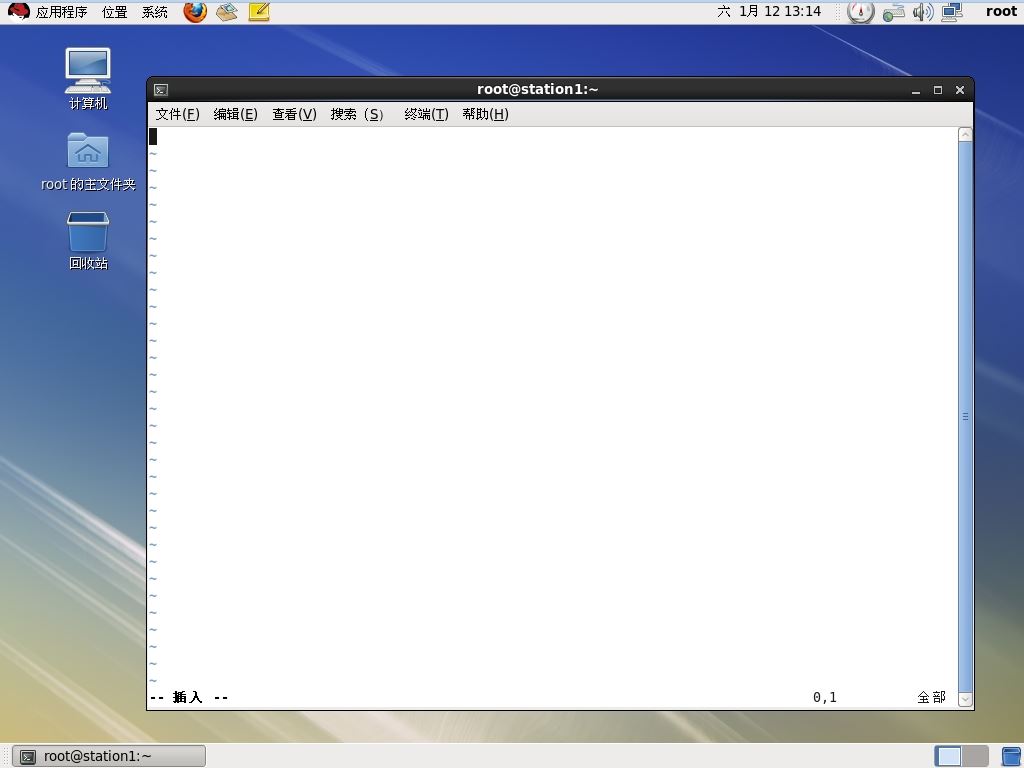The height and width of the screenshot is (768, 1024).
Task: Select the root 的主文件夹 home folder icon
Action: pos(88,161)
